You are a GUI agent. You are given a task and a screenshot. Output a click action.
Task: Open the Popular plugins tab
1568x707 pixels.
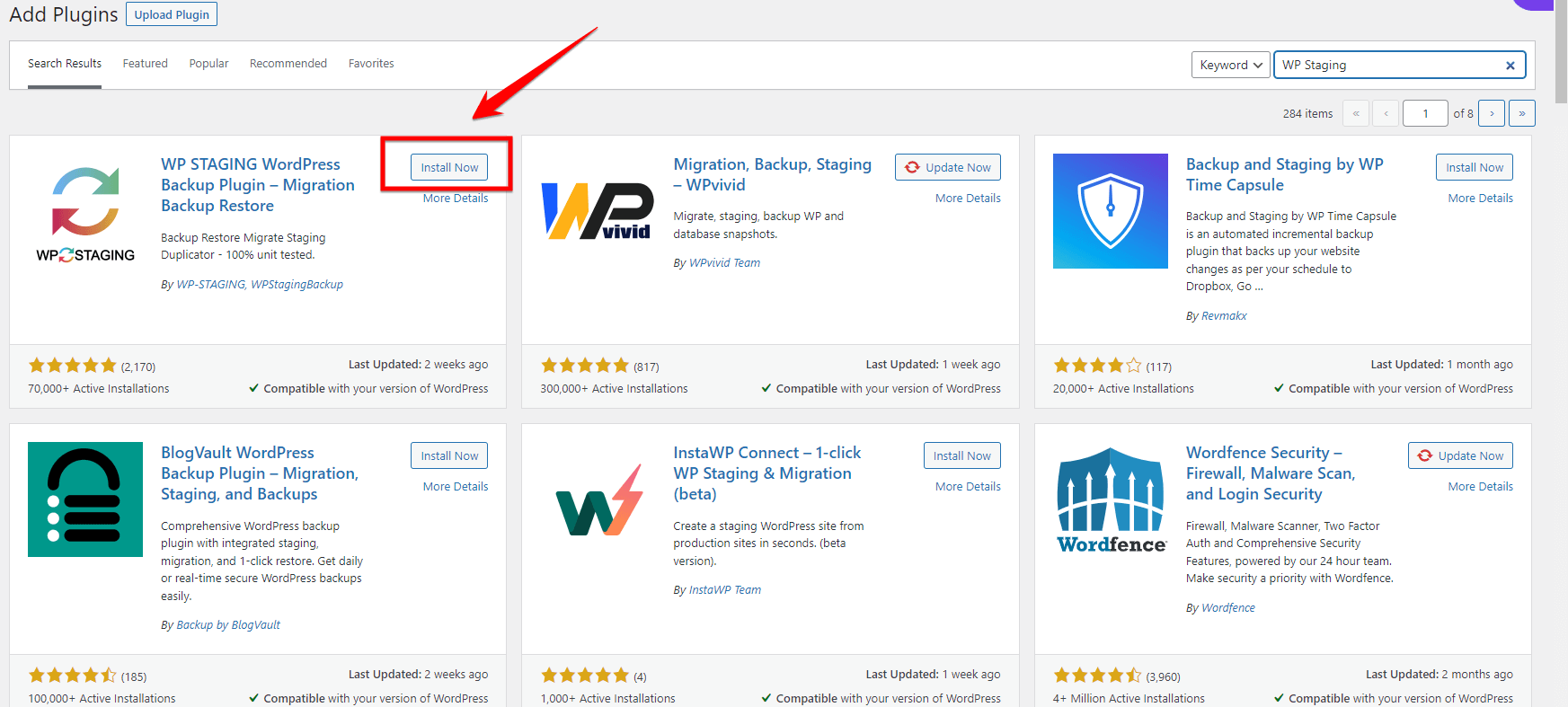point(208,64)
